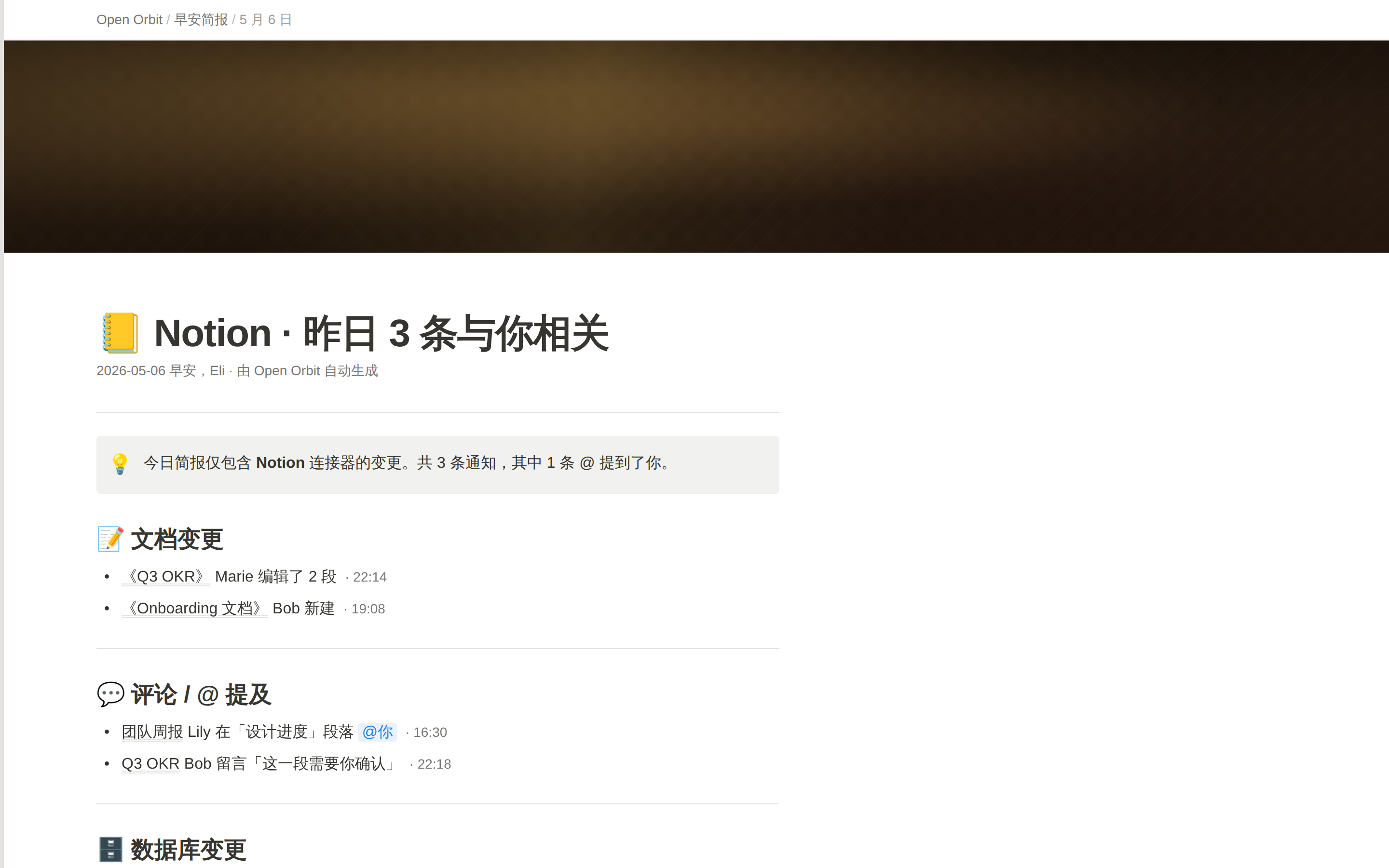Screen dimensions: 1389x868
Task: Click the speech bubble icon beside 评论
Action: (110, 694)
